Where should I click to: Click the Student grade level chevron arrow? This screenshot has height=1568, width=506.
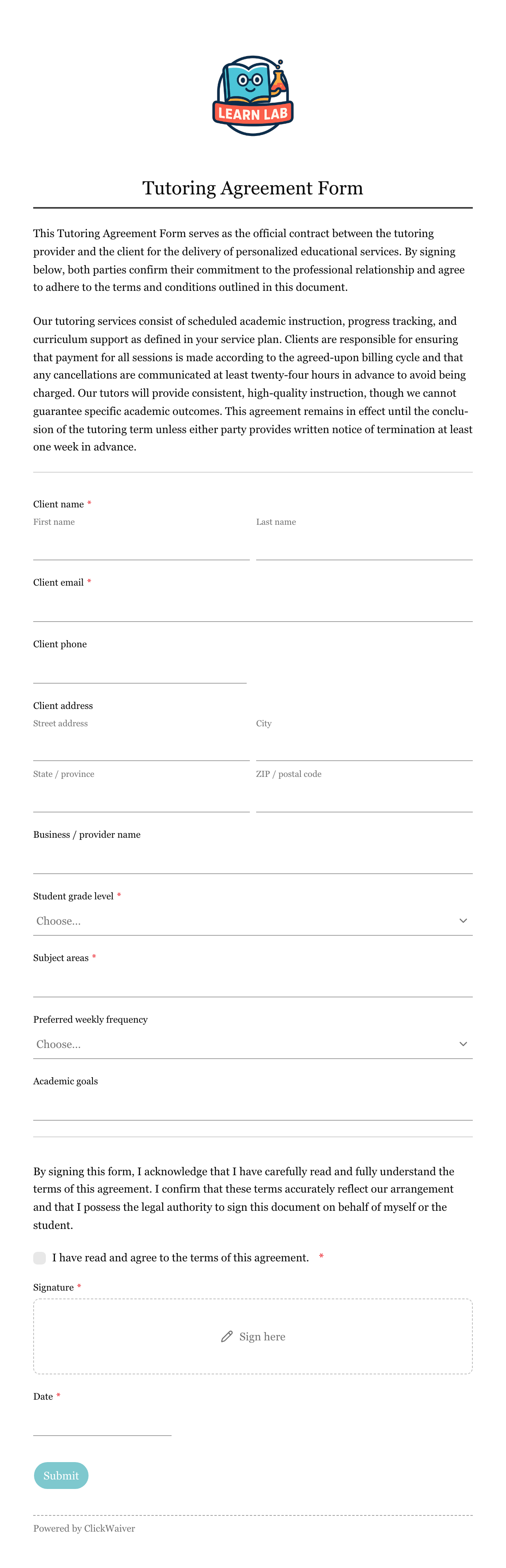[x=463, y=921]
